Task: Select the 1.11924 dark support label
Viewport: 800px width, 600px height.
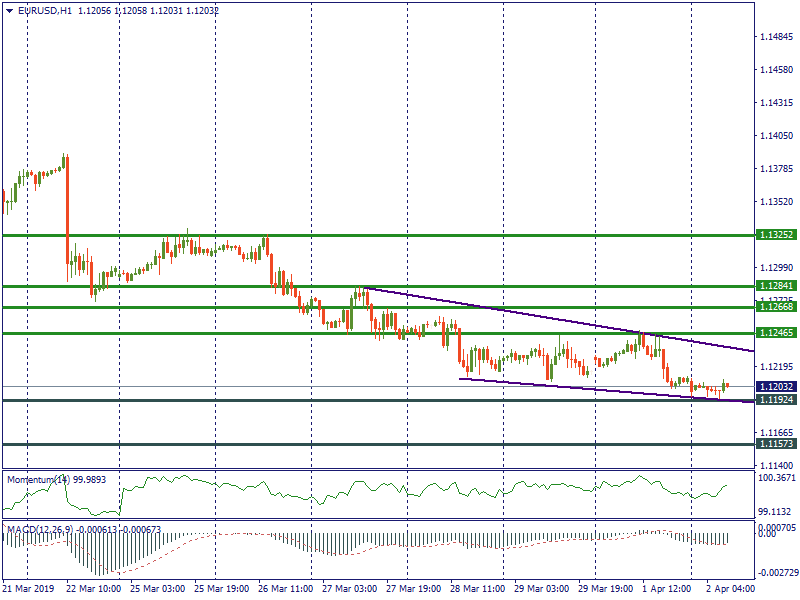Action: (775, 400)
